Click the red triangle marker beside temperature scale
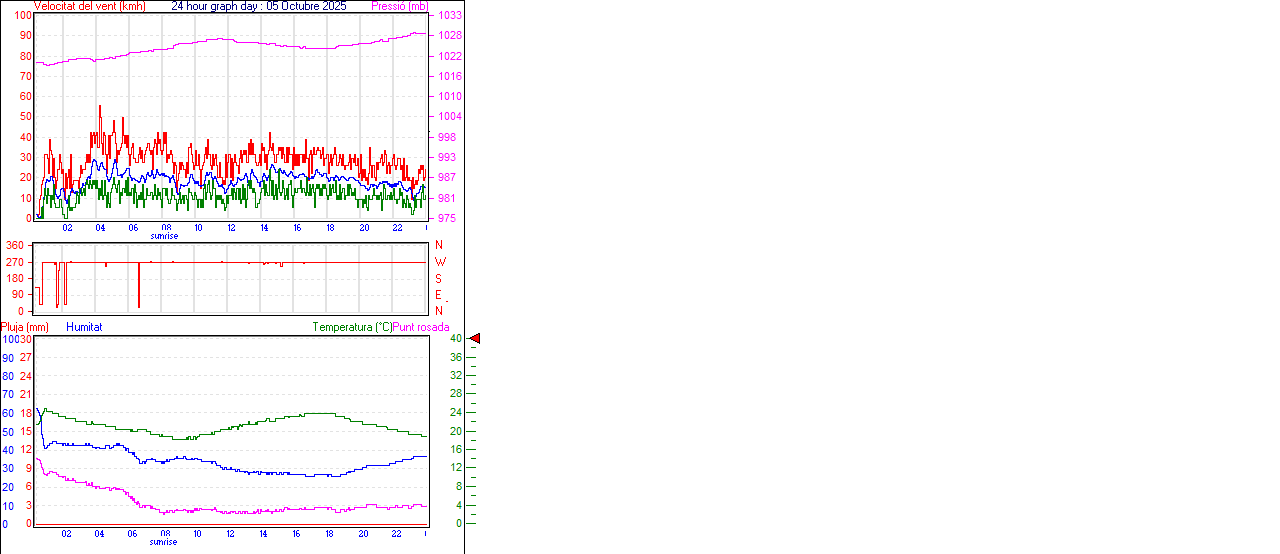Screen dimensions: 1280x554 click(475, 339)
